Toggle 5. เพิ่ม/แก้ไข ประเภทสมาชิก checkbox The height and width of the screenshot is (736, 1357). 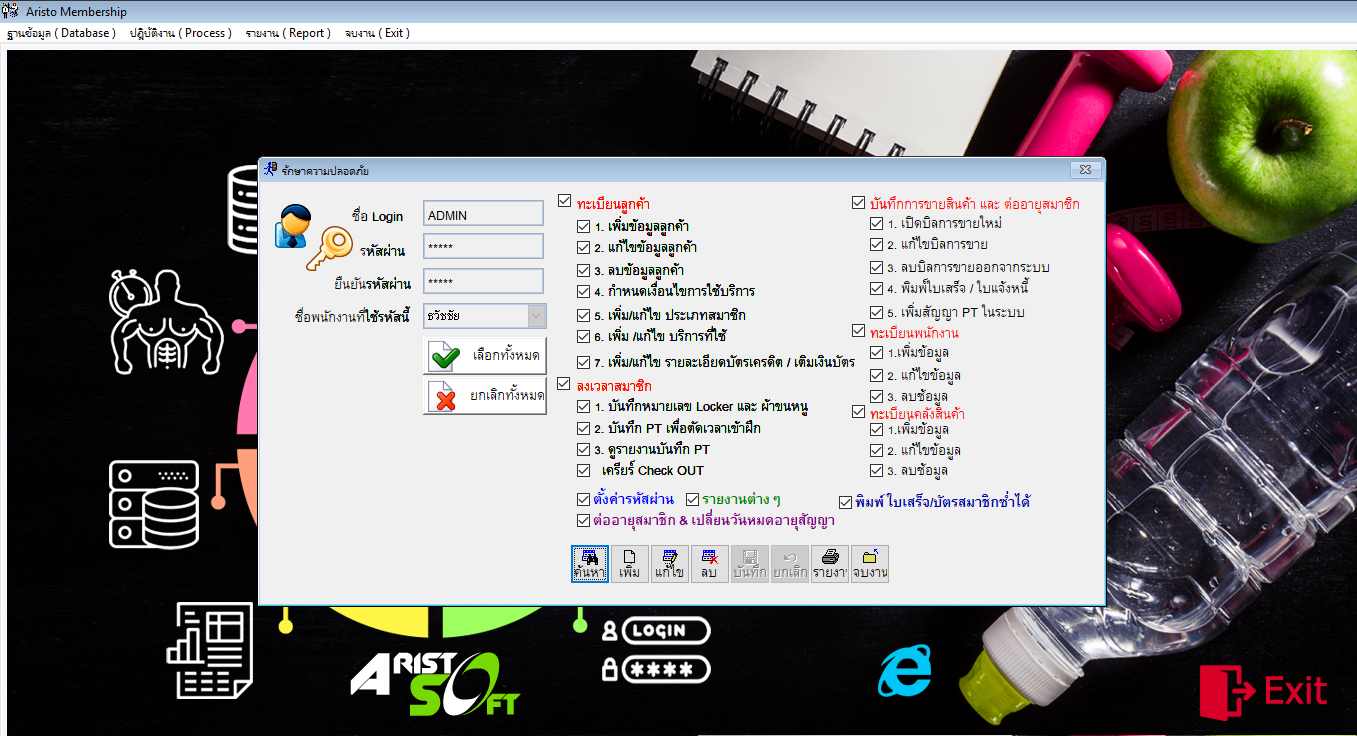pos(584,315)
